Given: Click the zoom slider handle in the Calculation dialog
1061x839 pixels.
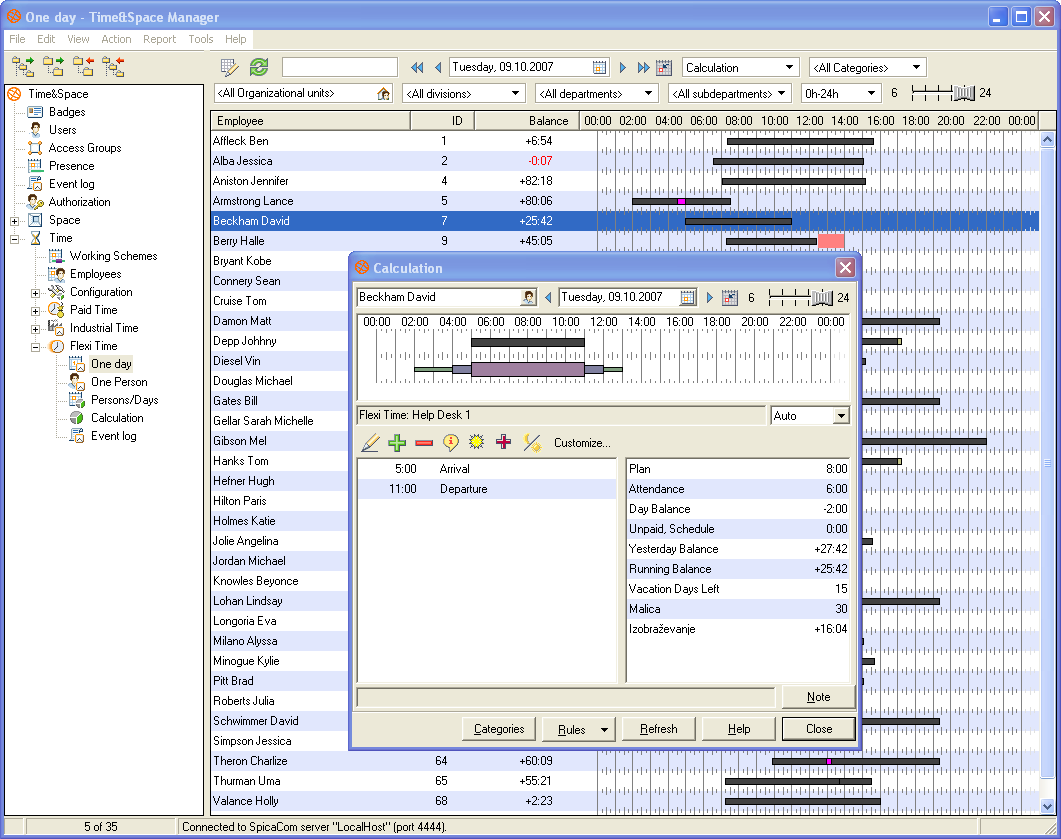Looking at the screenshot, I should 822,298.
